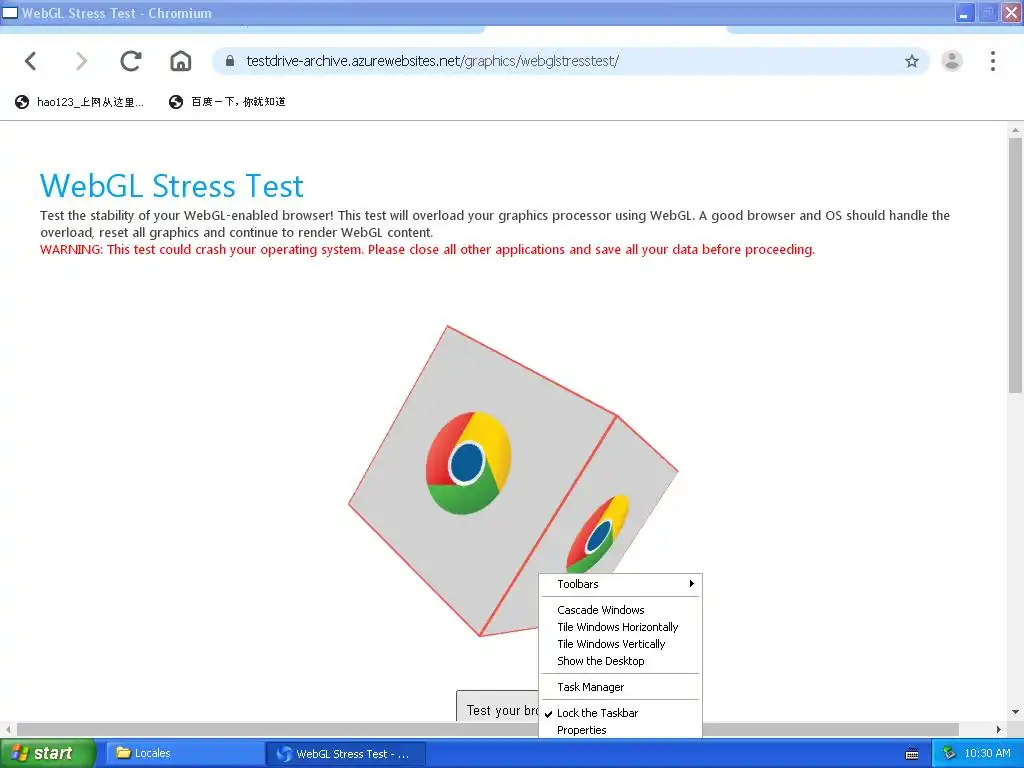Minimize the Chromium window
Viewport: 1024px width, 768px height.
coord(964,13)
